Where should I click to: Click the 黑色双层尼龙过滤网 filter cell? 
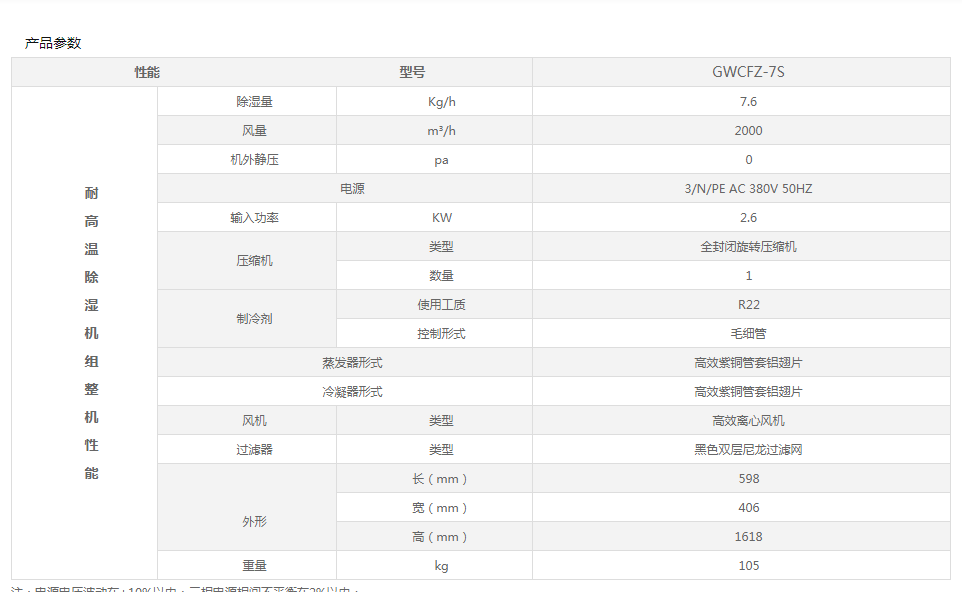click(748, 449)
